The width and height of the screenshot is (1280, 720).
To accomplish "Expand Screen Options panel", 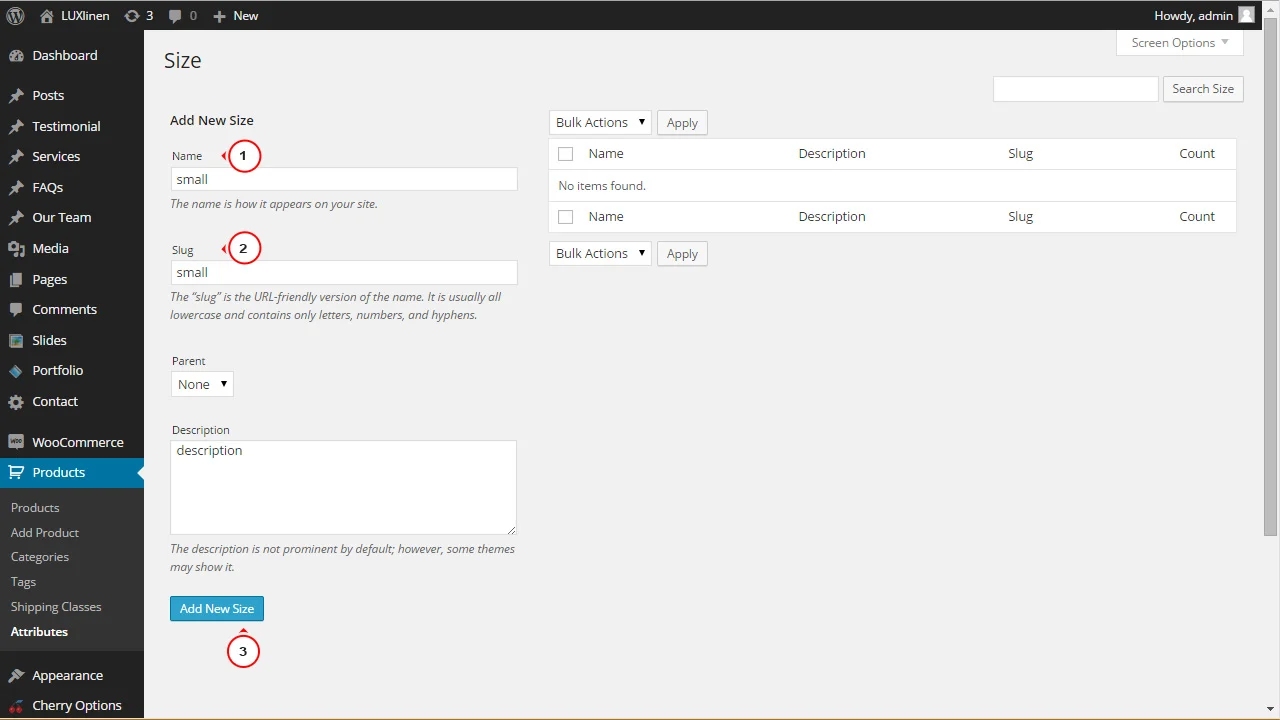I will point(1179,43).
